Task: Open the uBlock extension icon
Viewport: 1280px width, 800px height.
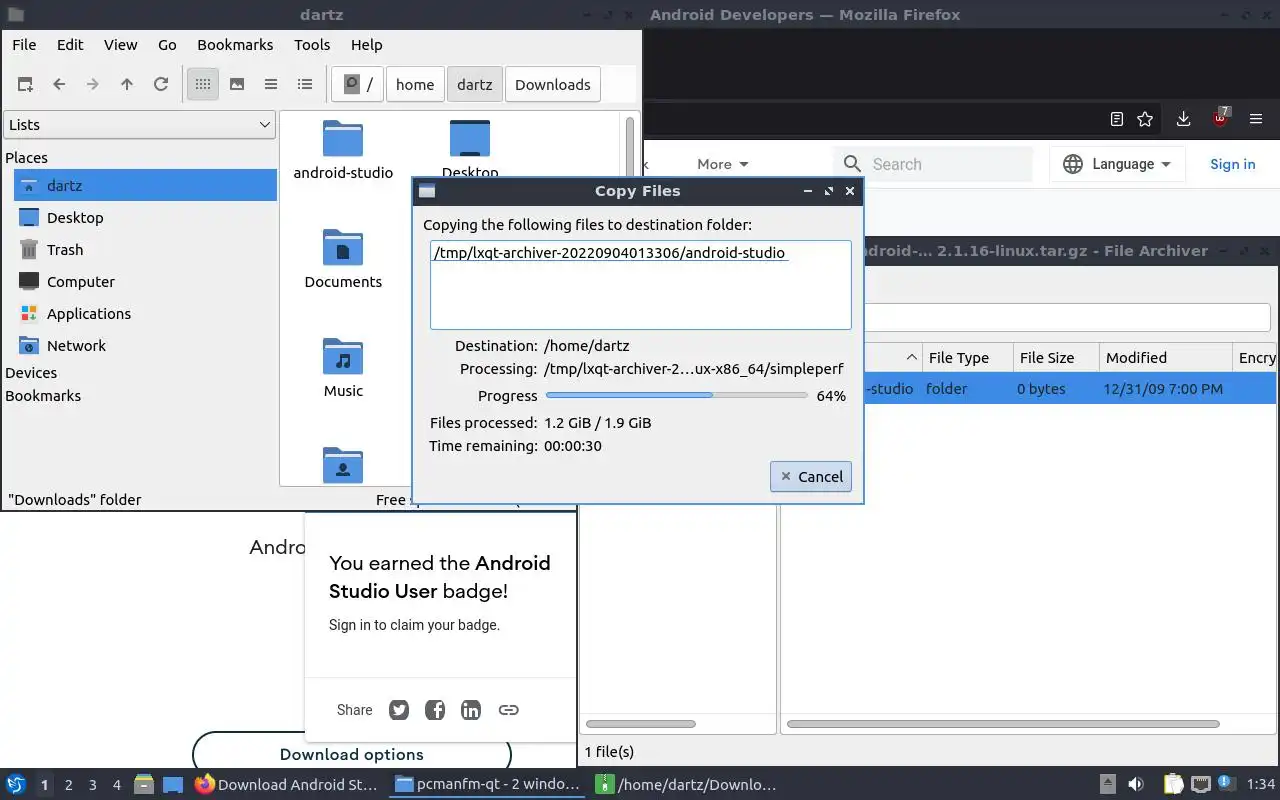Action: click(1220, 118)
